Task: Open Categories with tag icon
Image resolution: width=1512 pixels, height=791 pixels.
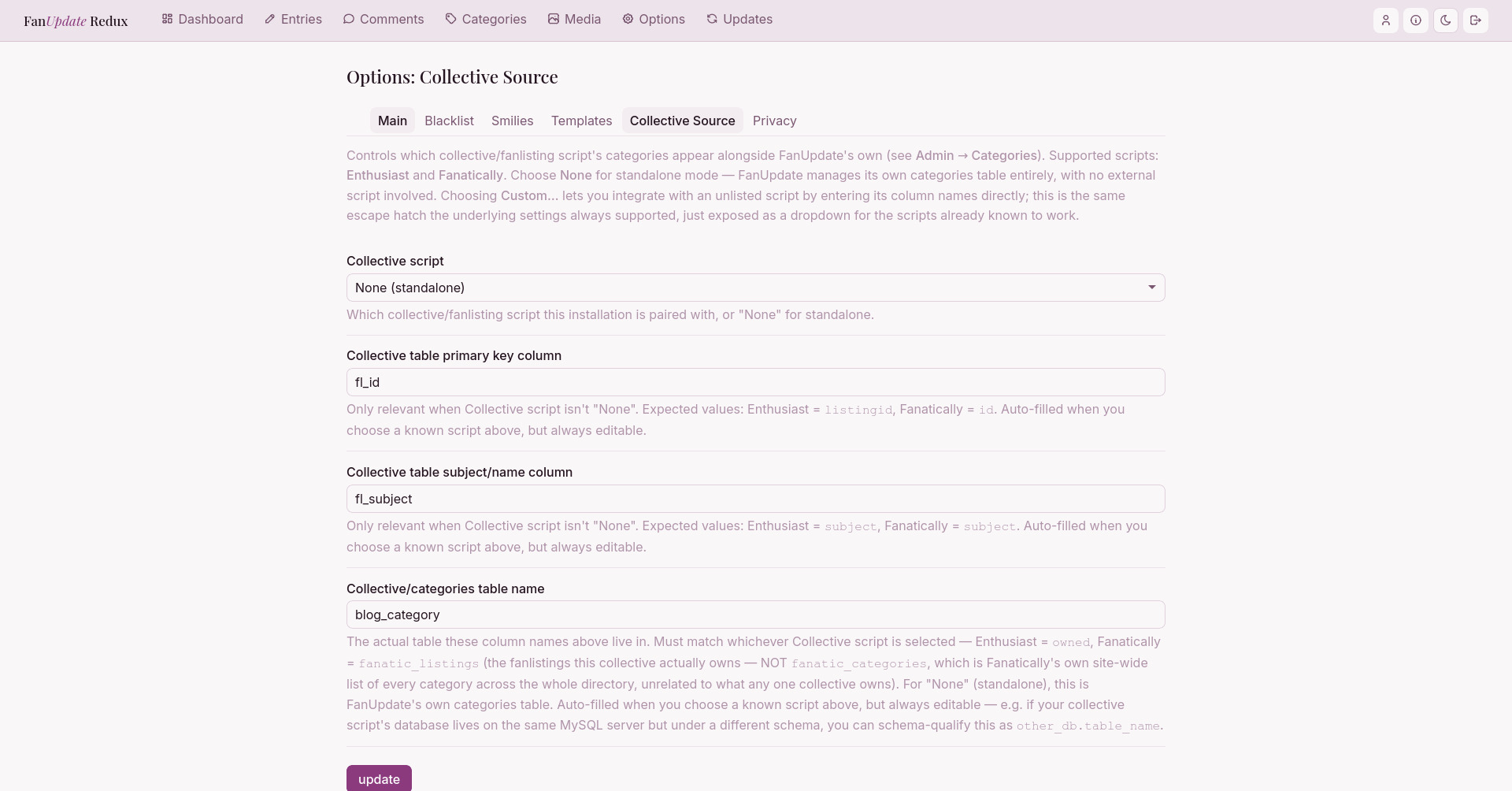Action: click(486, 19)
